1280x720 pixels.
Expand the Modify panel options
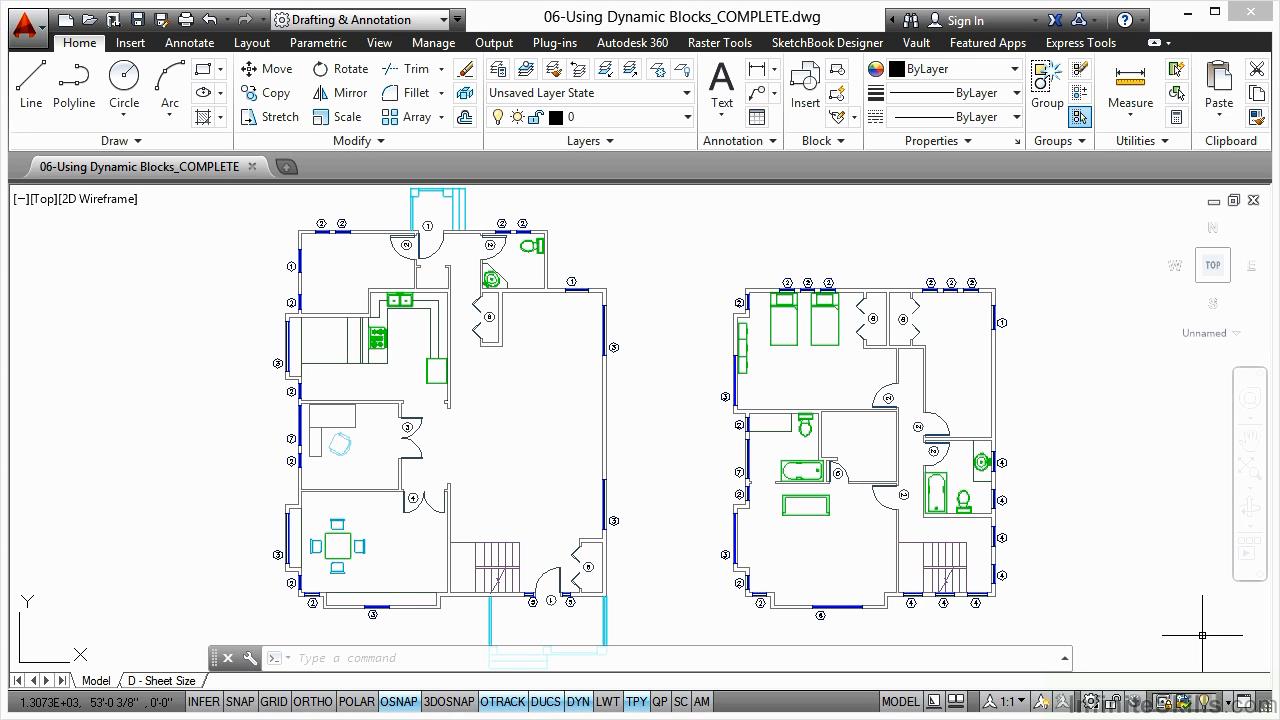(x=358, y=141)
